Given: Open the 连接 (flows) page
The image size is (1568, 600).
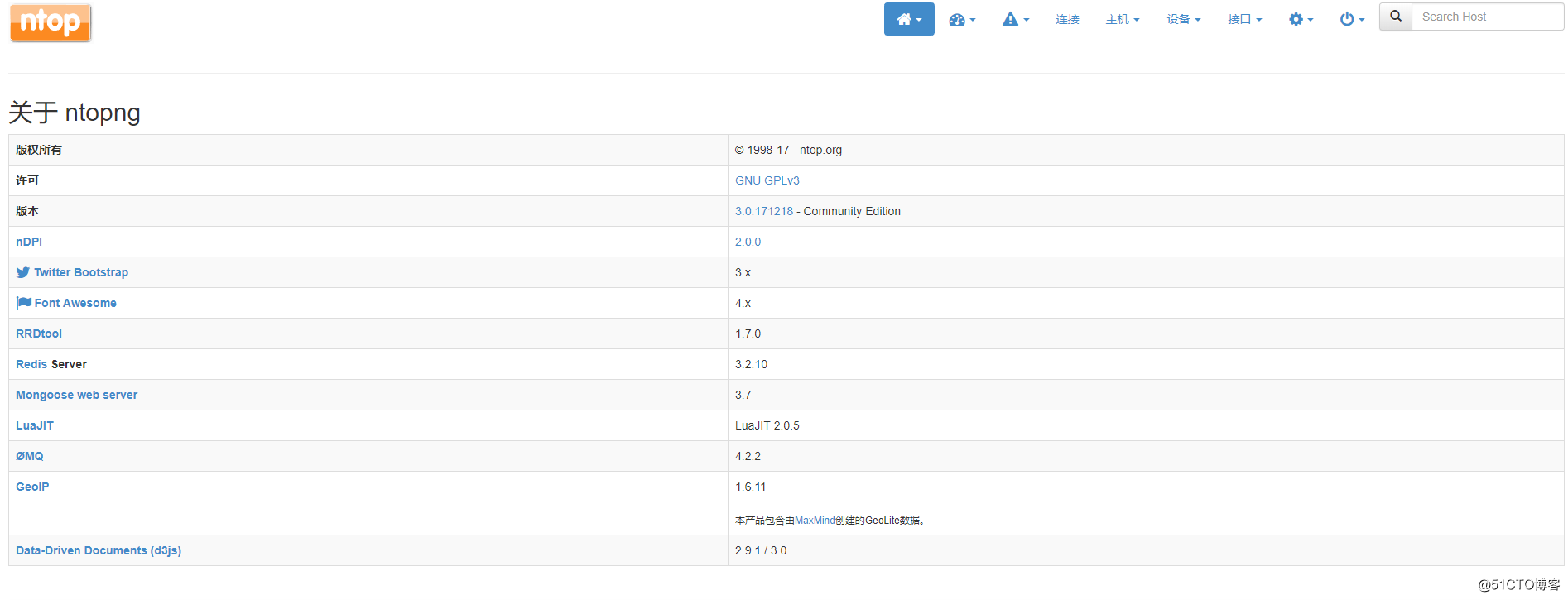Looking at the screenshot, I should click(x=1067, y=19).
